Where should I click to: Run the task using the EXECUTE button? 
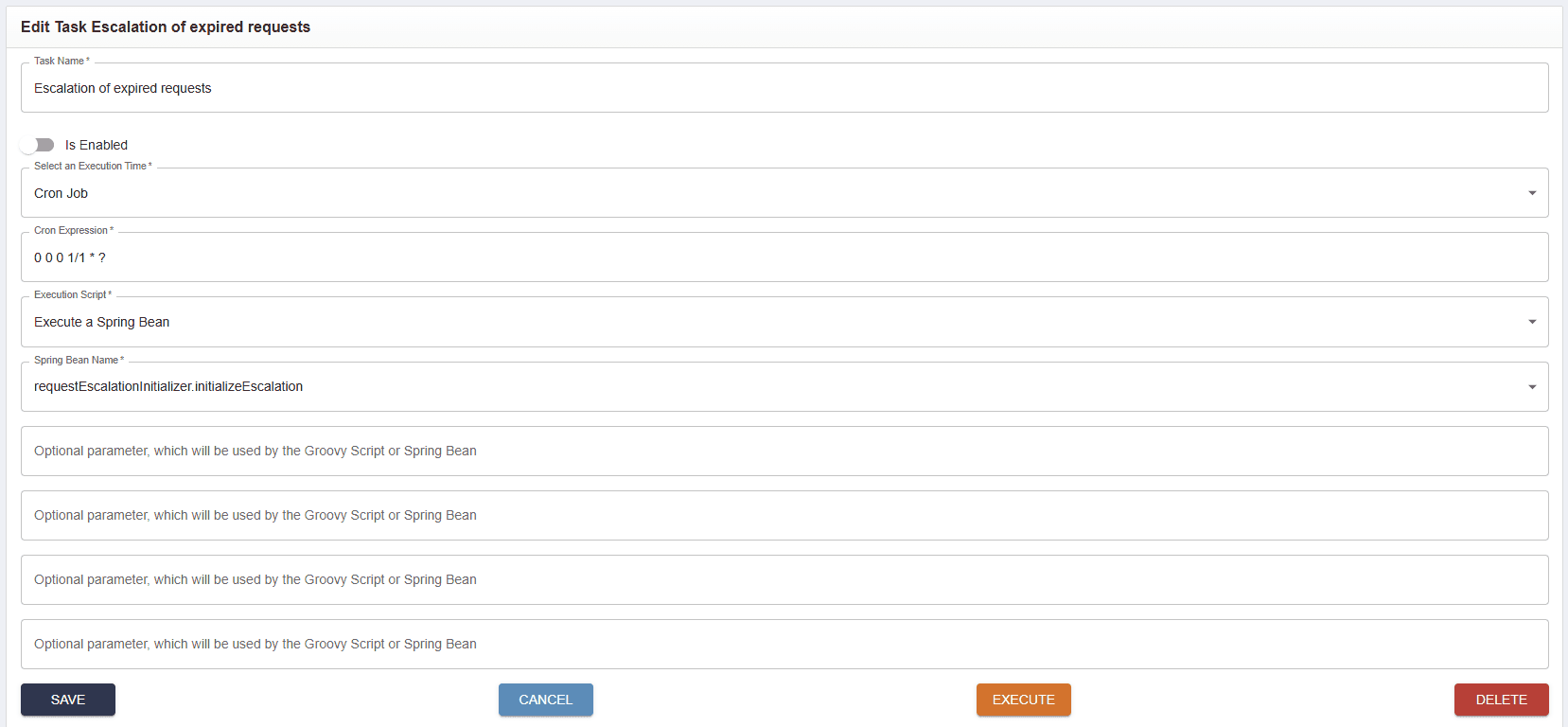(1023, 700)
